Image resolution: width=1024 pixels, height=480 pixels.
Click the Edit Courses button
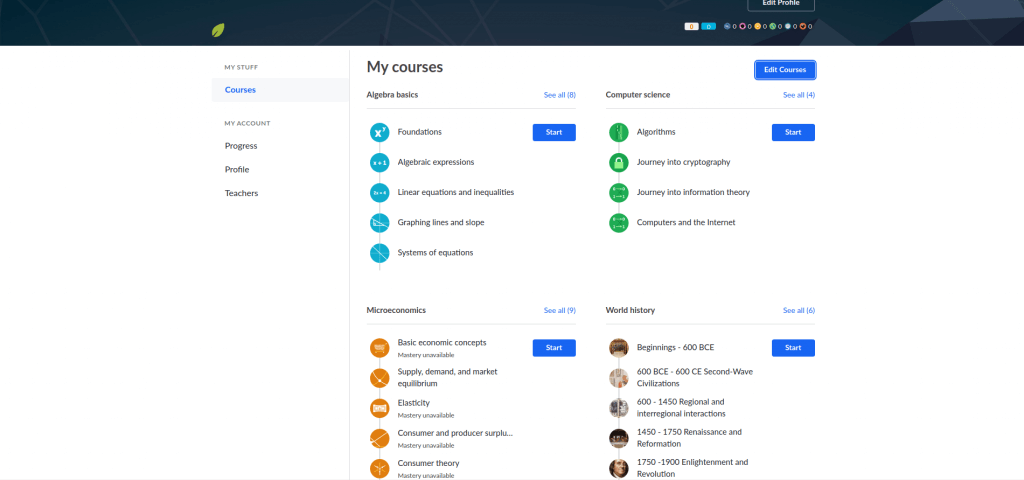point(785,70)
